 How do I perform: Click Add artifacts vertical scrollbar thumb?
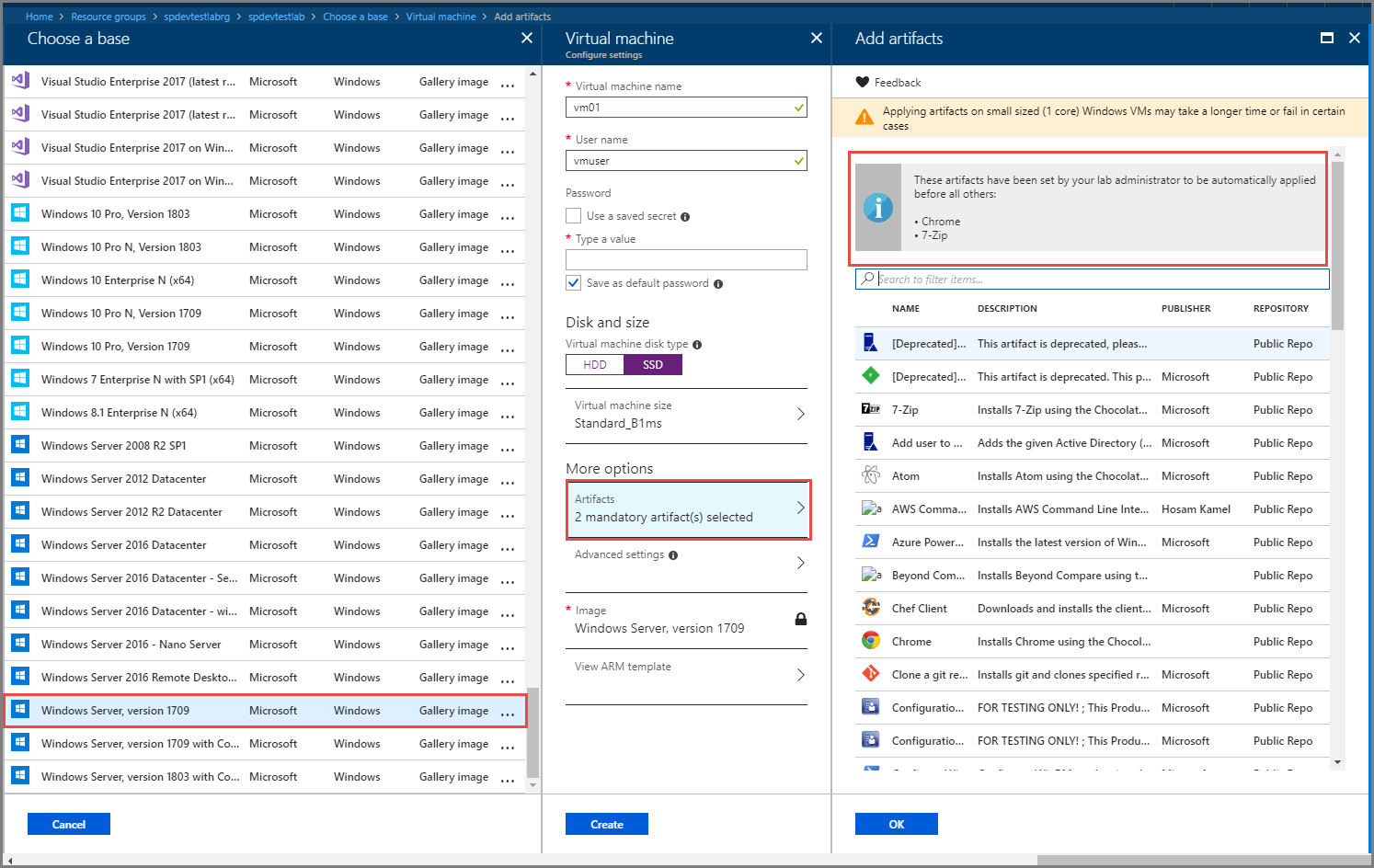coord(1337,246)
